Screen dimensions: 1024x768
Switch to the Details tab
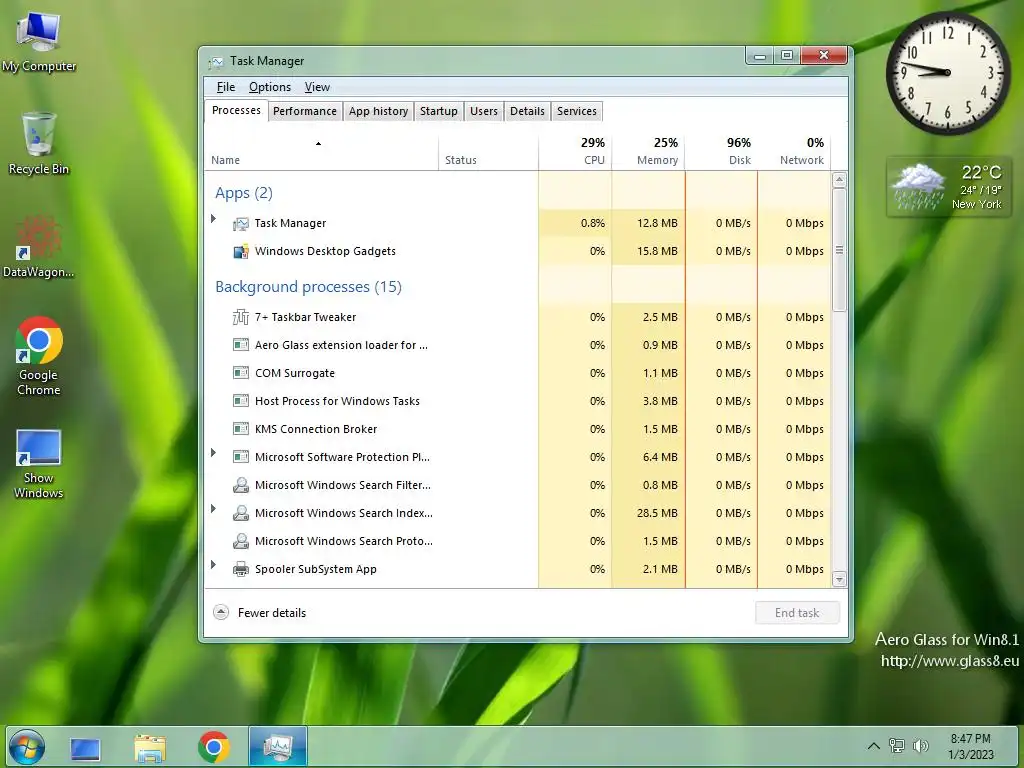pos(527,111)
